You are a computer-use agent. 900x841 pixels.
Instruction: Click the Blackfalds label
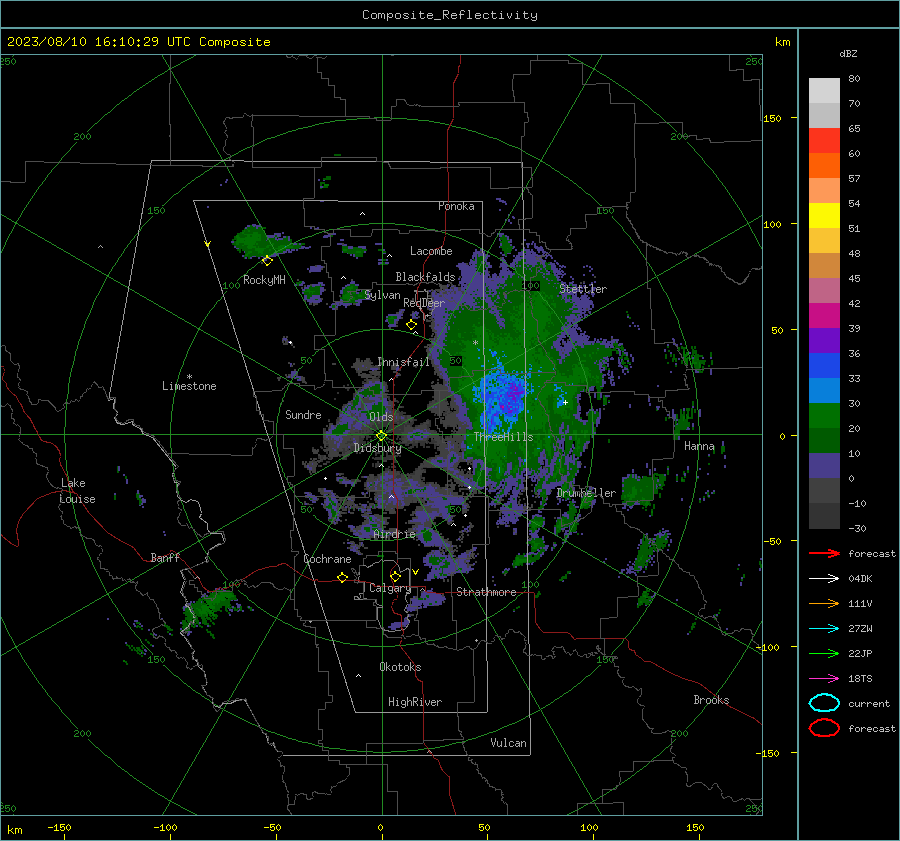425,277
